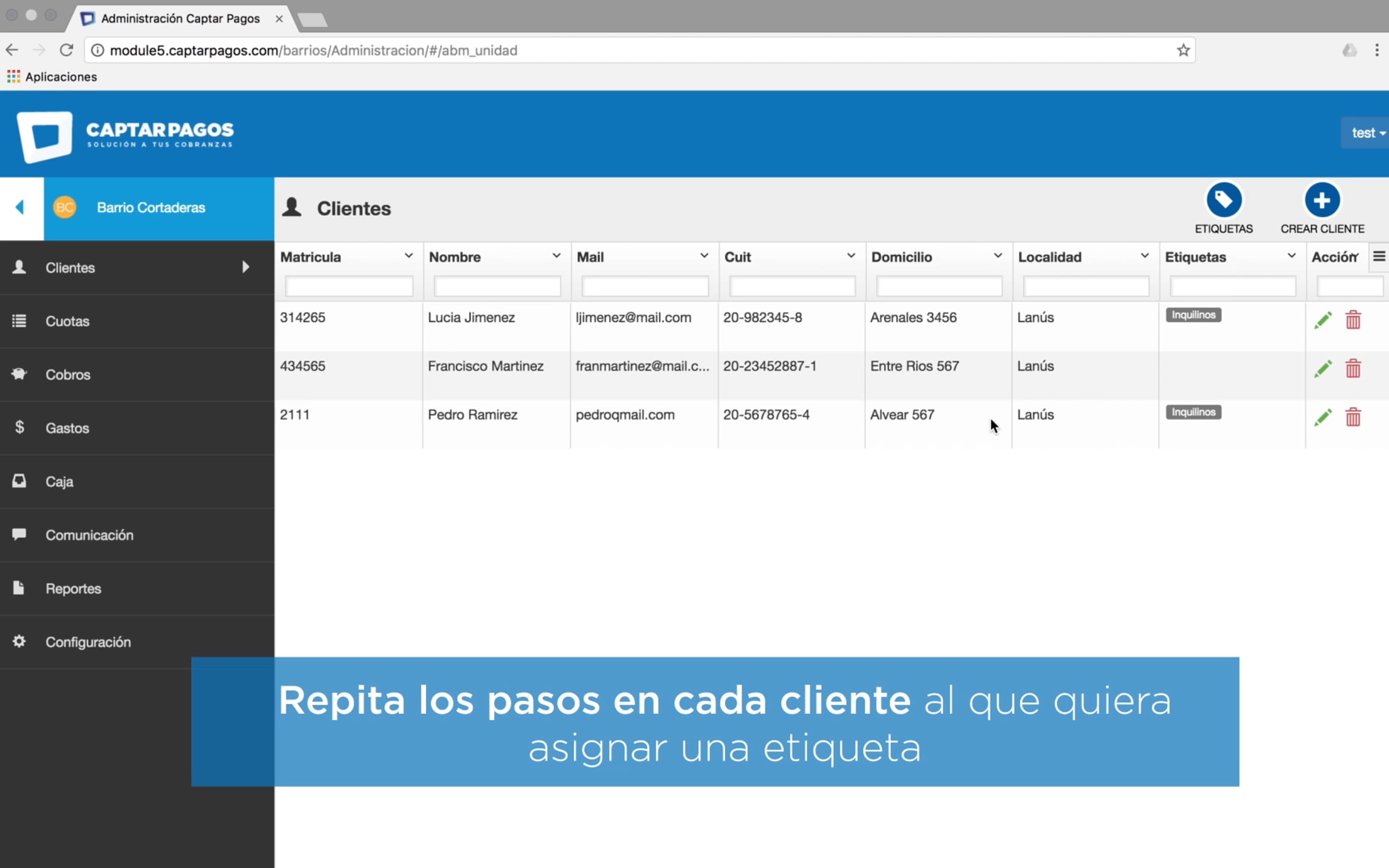Reload the page in browser
Image resolution: width=1389 pixels, height=868 pixels.
click(x=67, y=50)
